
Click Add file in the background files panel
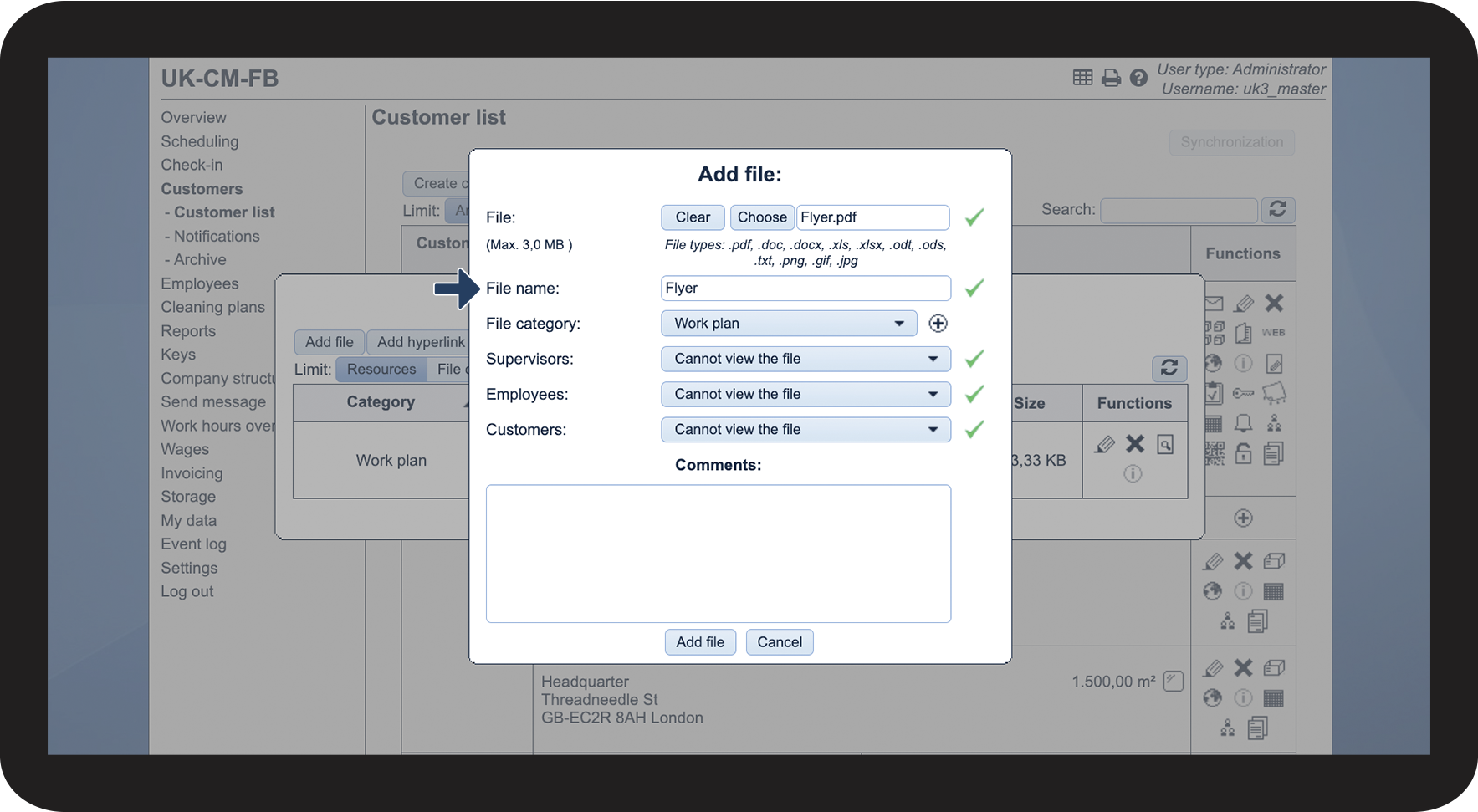click(x=330, y=342)
